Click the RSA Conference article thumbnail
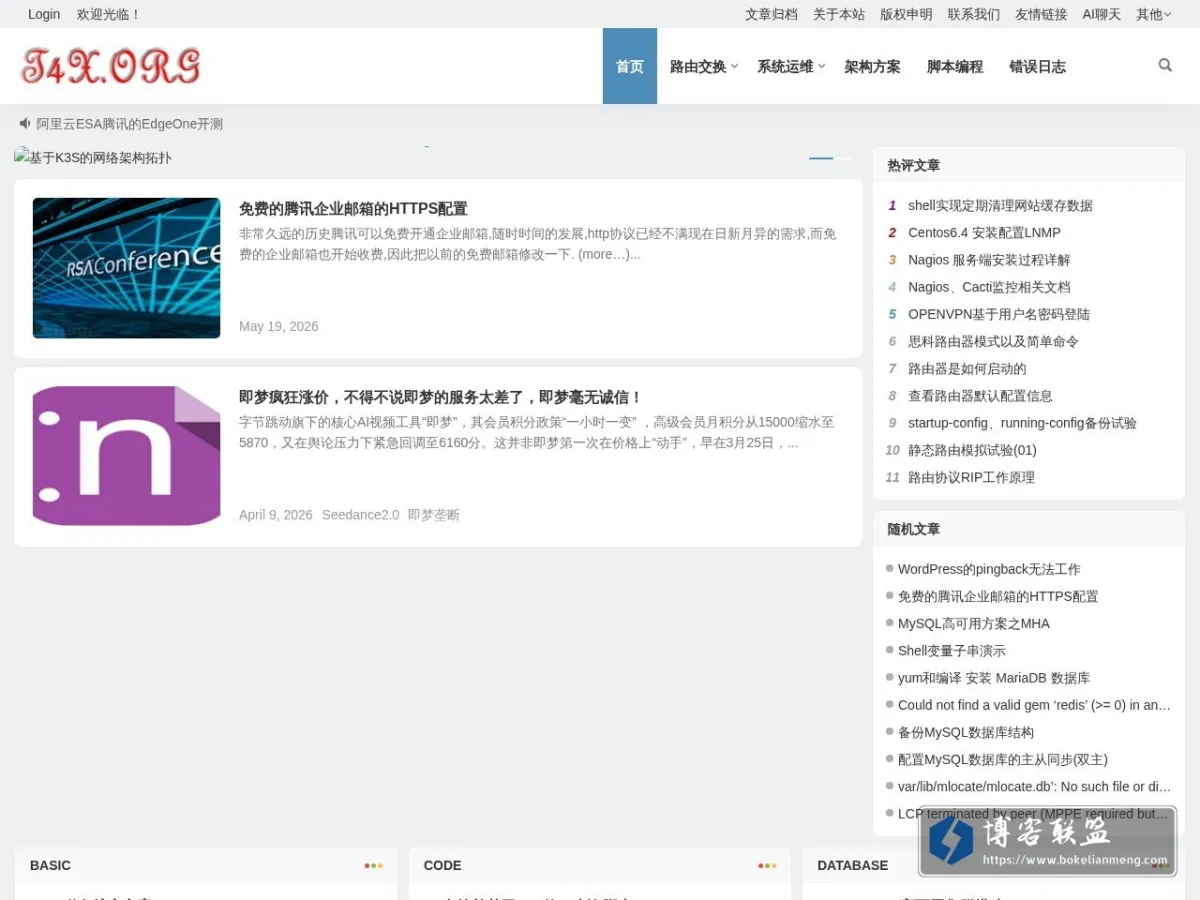This screenshot has width=1200, height=900. click(126, 268)
